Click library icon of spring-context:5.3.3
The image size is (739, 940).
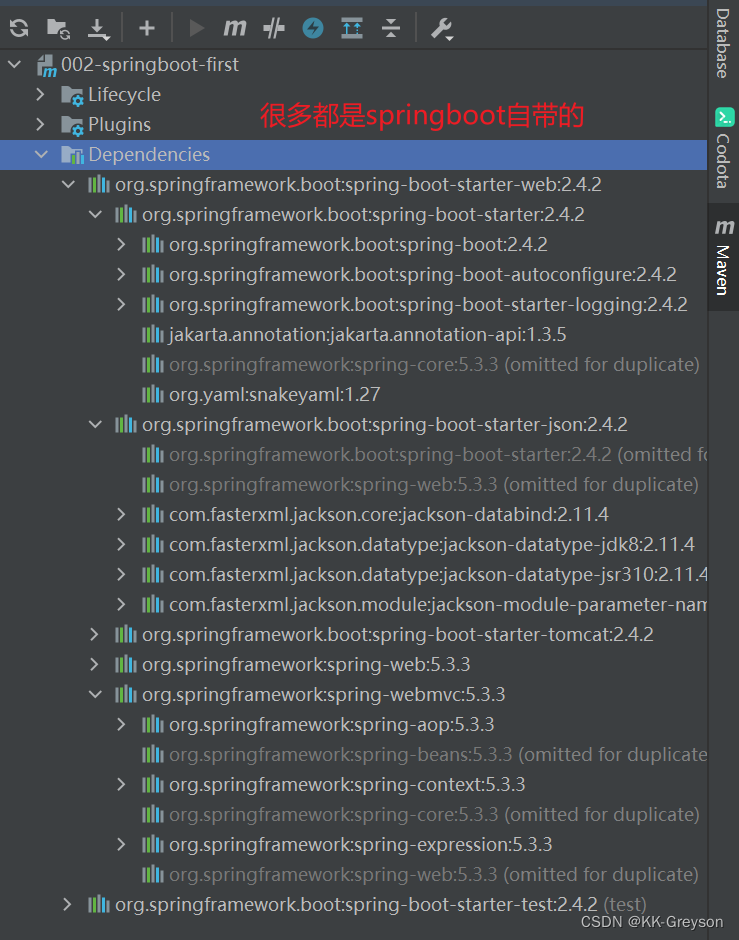click(x=152, y=784)
